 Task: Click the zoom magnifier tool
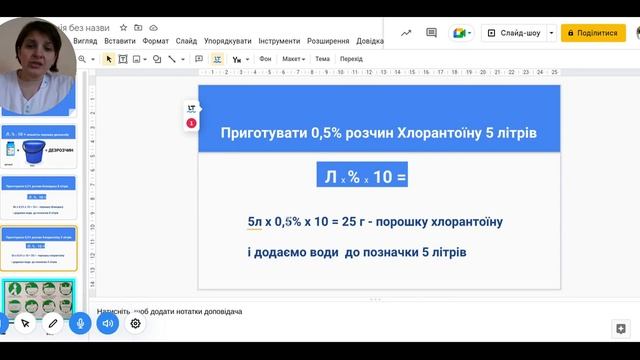[x=82, y=59]
